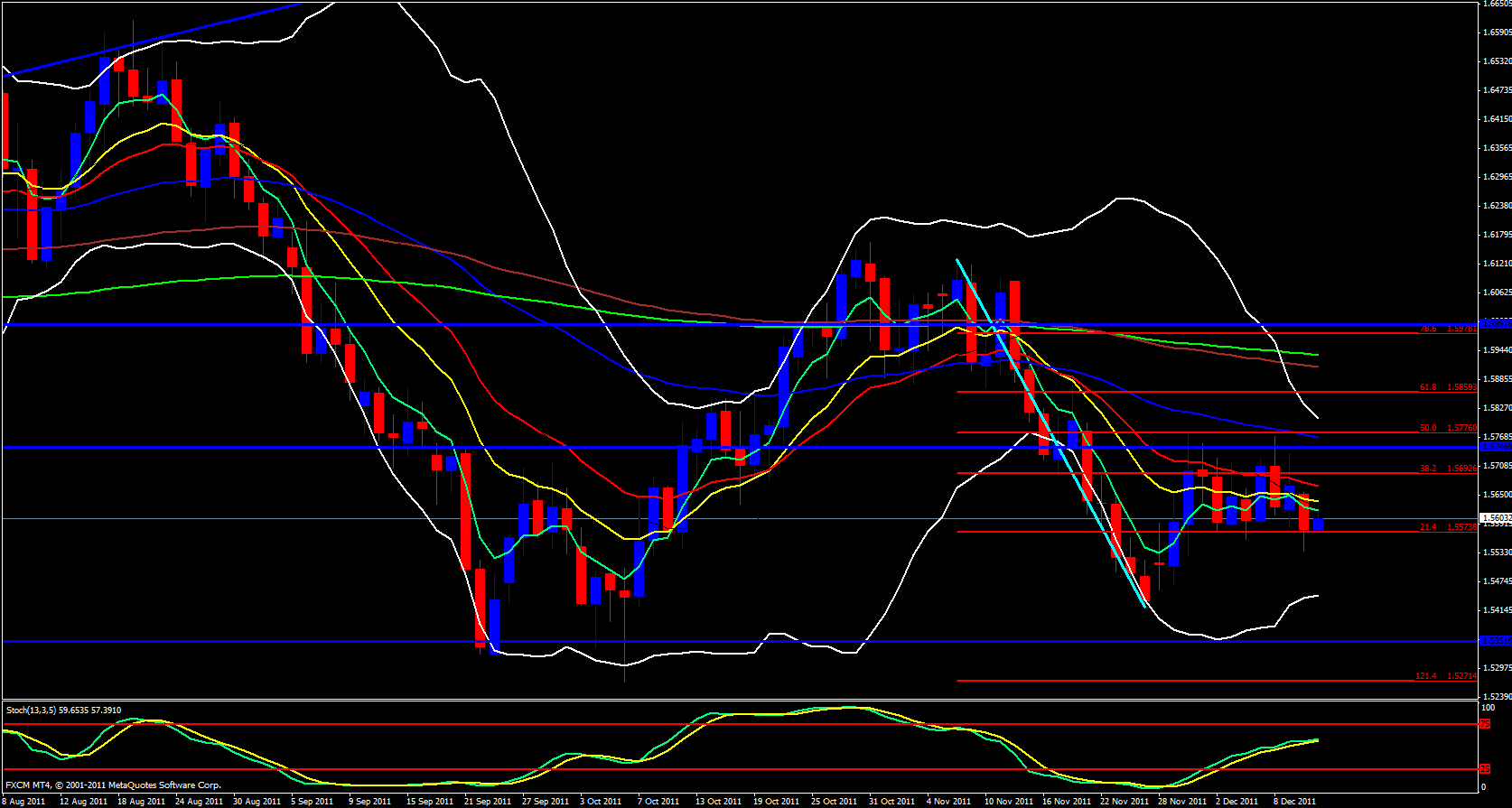
Task: Click the current price tag on price axis
Action: (1496, 518)
